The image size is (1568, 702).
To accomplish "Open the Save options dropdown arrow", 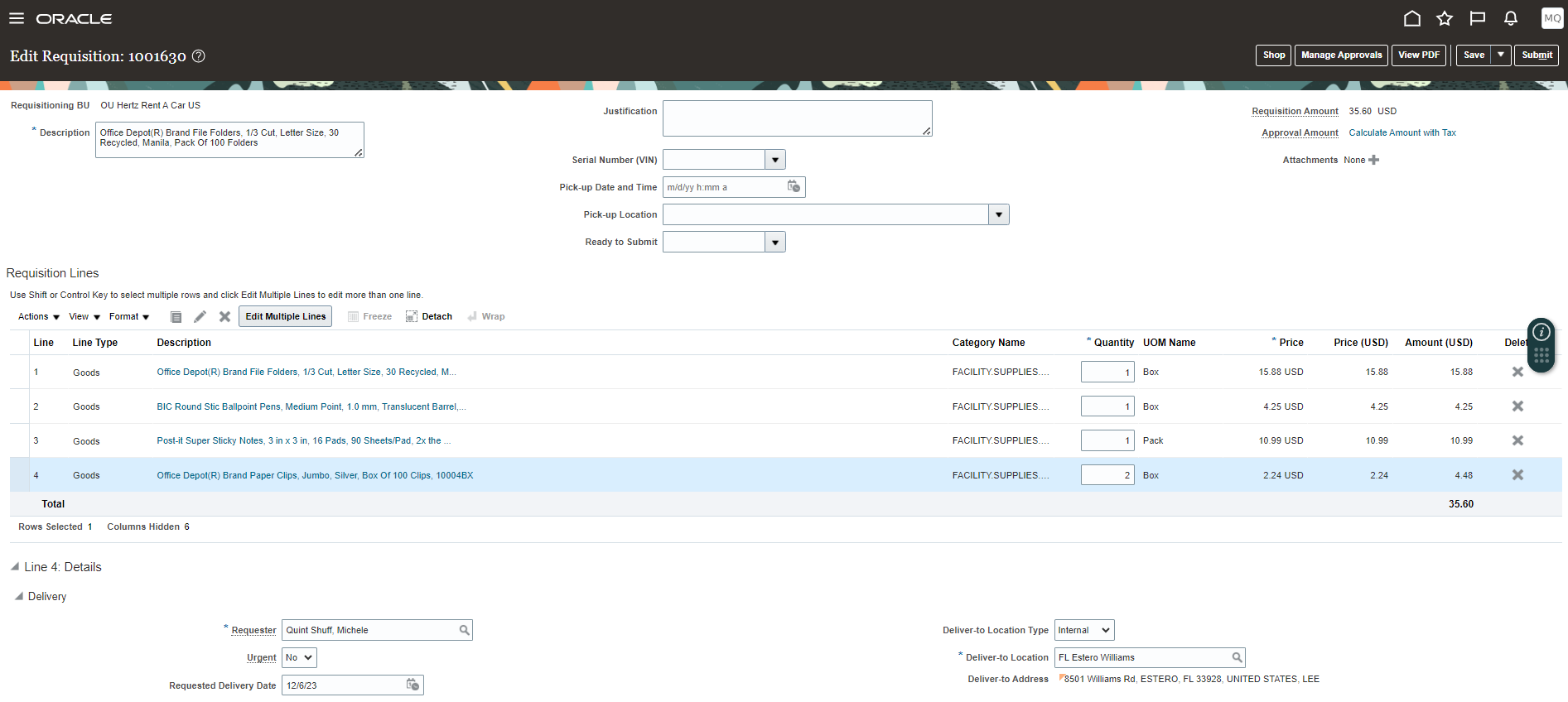I will coord(1501,55).
